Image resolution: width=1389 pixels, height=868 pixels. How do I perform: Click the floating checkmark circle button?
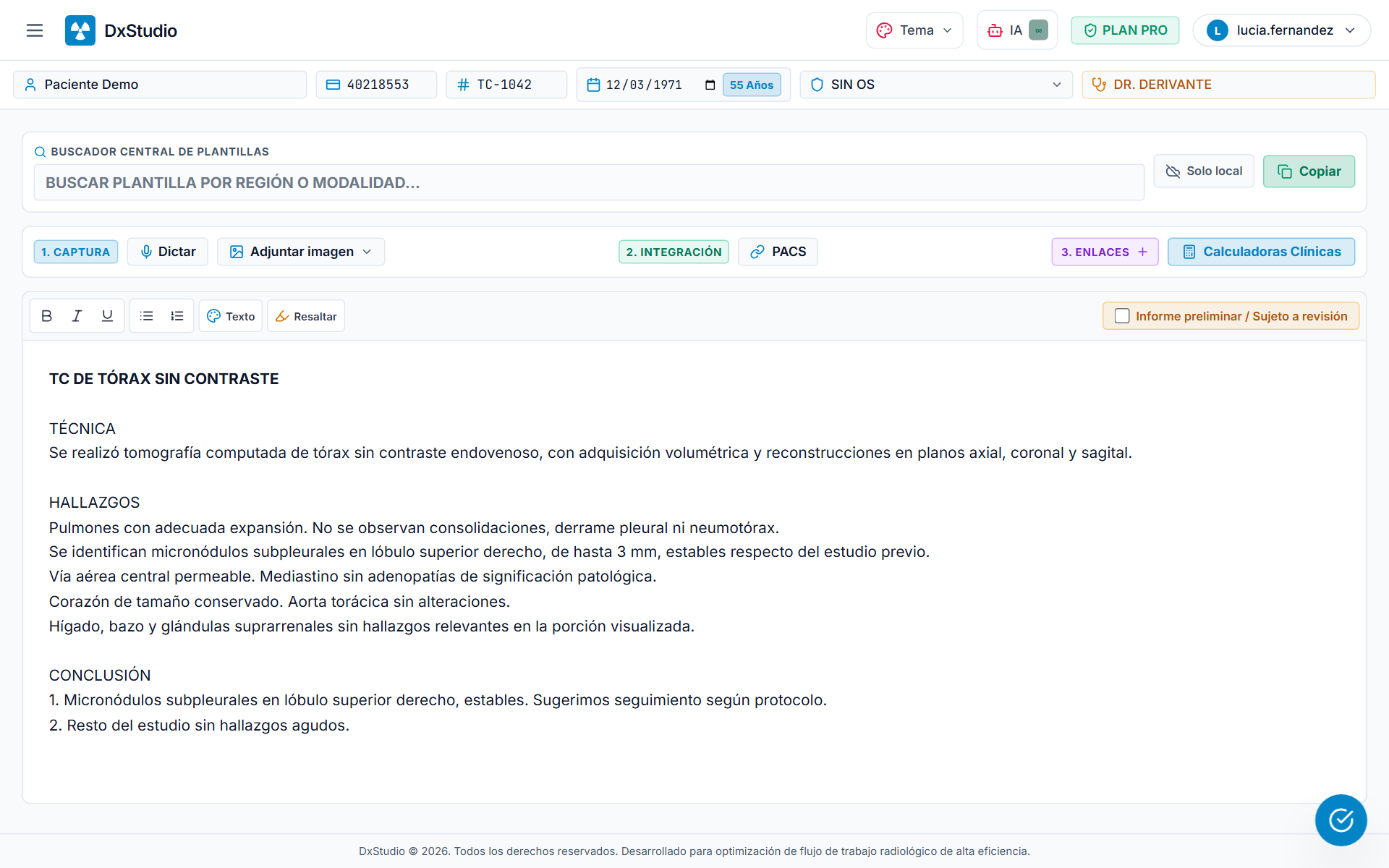coord(1341,820)
